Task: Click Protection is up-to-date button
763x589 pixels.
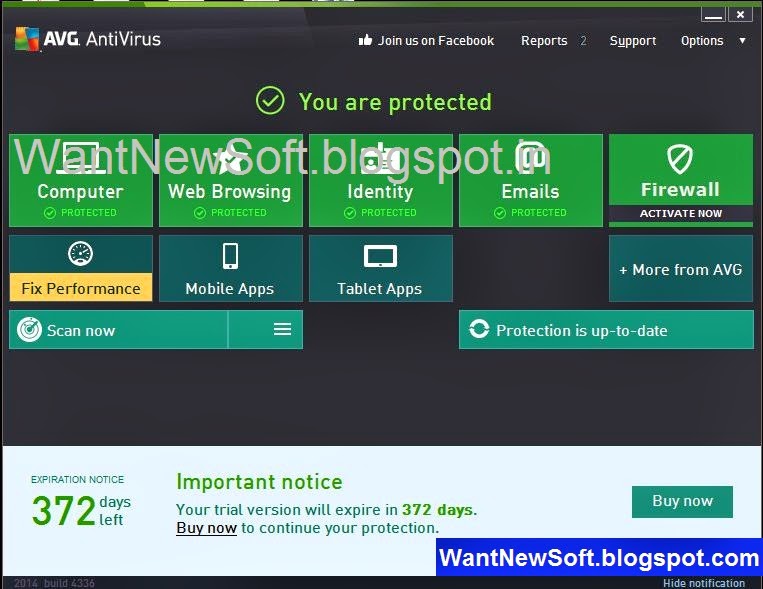Action: [606, 330]
